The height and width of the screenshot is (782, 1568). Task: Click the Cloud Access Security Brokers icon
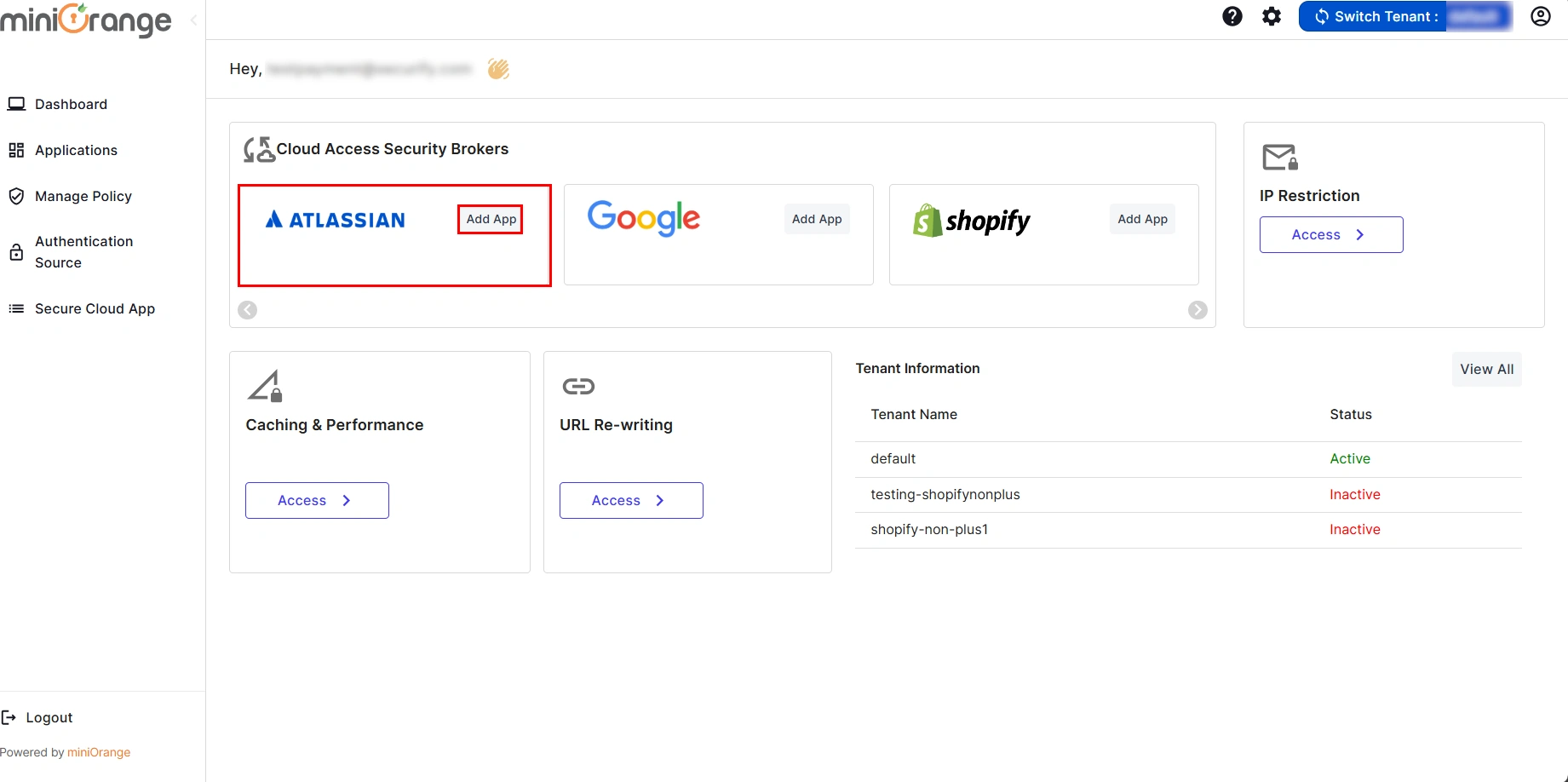click(x=259, y=149)
